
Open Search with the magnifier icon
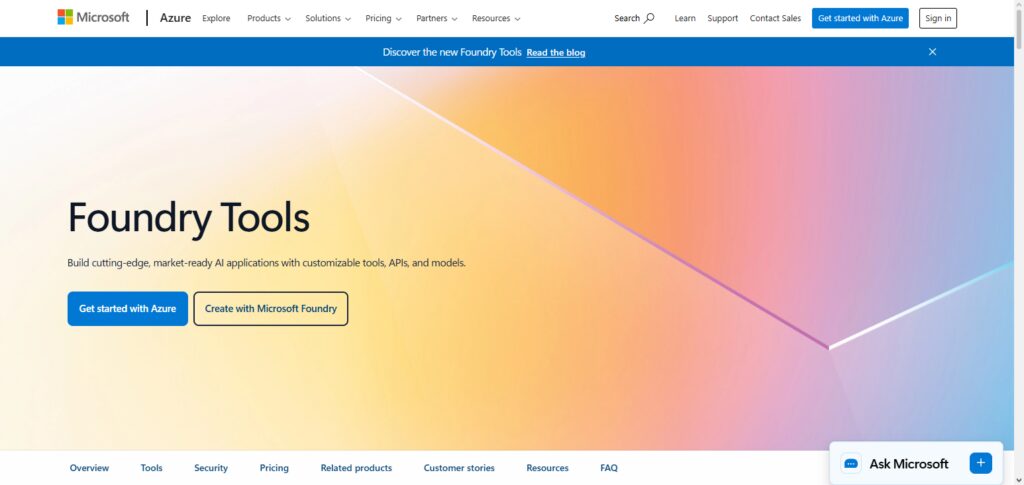coord(634,18)
